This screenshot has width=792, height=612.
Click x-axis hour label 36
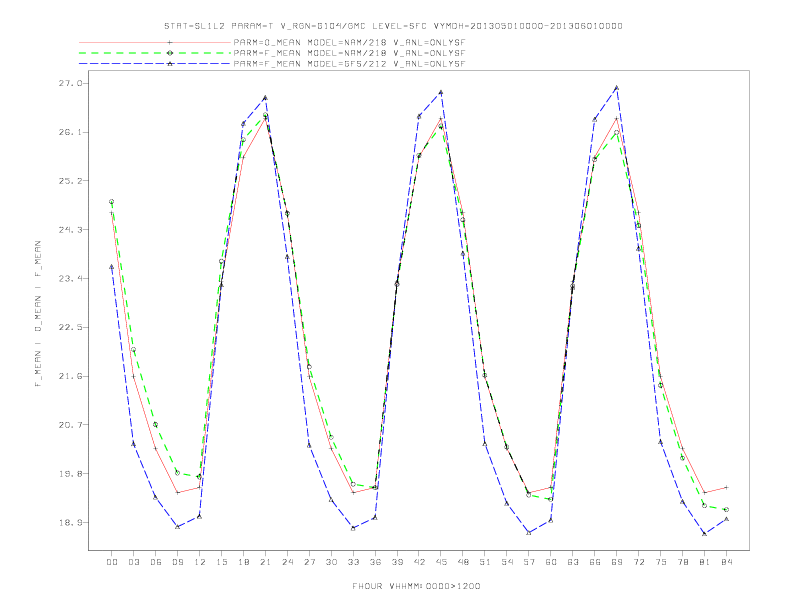pyautogui.click(x=375, y=562)
